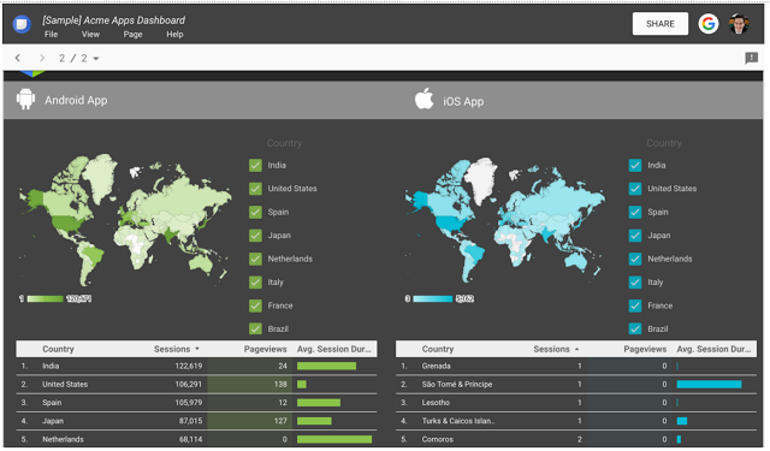
Task: Uncheck Spain in iOS country filter
Action: point(635,212)
